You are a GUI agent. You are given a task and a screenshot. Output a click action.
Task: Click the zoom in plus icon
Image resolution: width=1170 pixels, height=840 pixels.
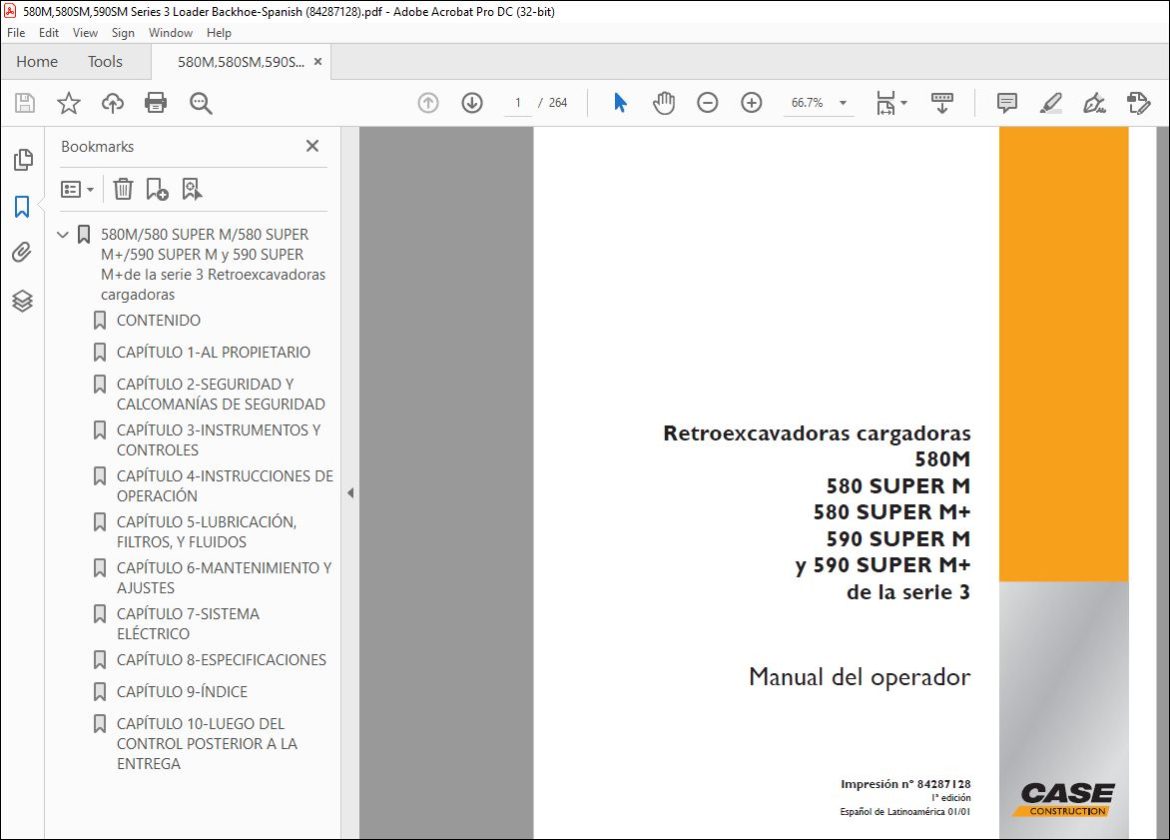click(751, 102)
